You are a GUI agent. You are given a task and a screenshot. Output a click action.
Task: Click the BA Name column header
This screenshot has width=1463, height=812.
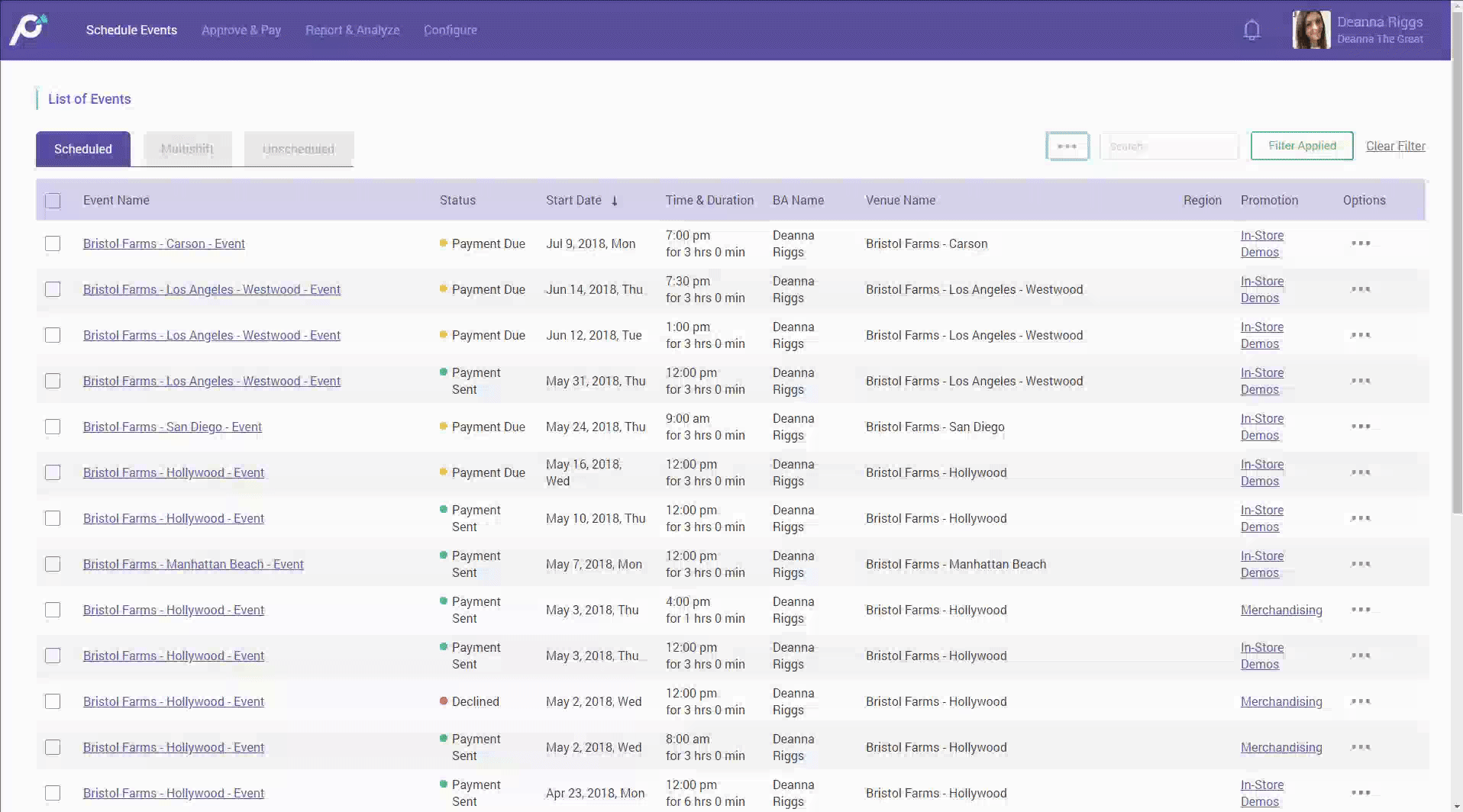798,200
